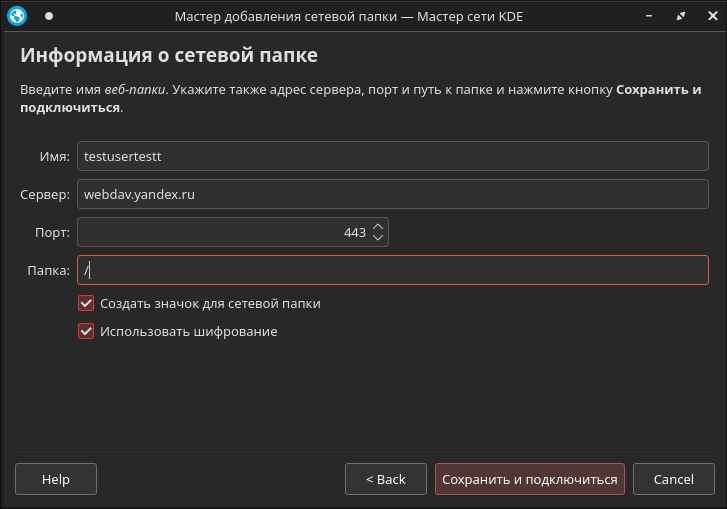
Task: Focus the Сервер field with webdav.yandex.ru
Action: (392, 194)
